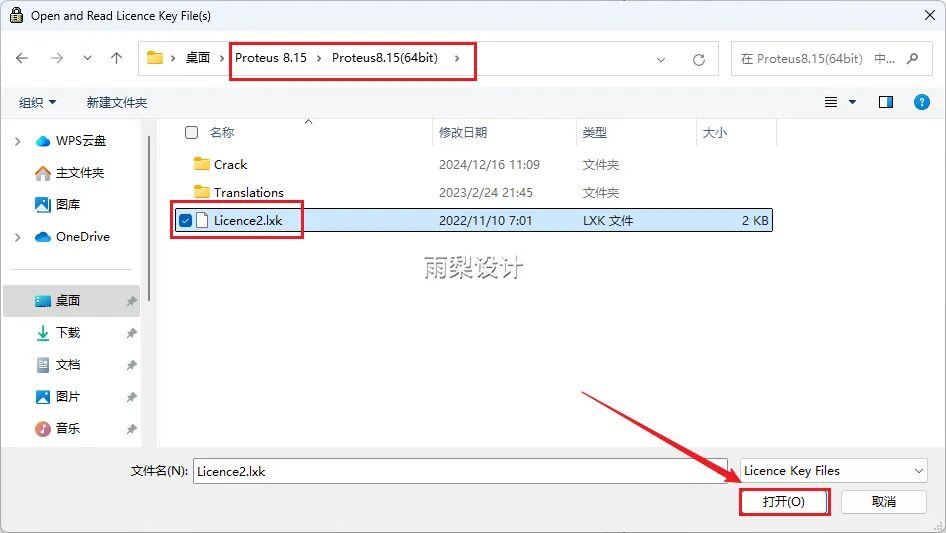Click the Licence2.lxk file icon
This screenshot has height=533, width=946.
click(x=202, y=220)
